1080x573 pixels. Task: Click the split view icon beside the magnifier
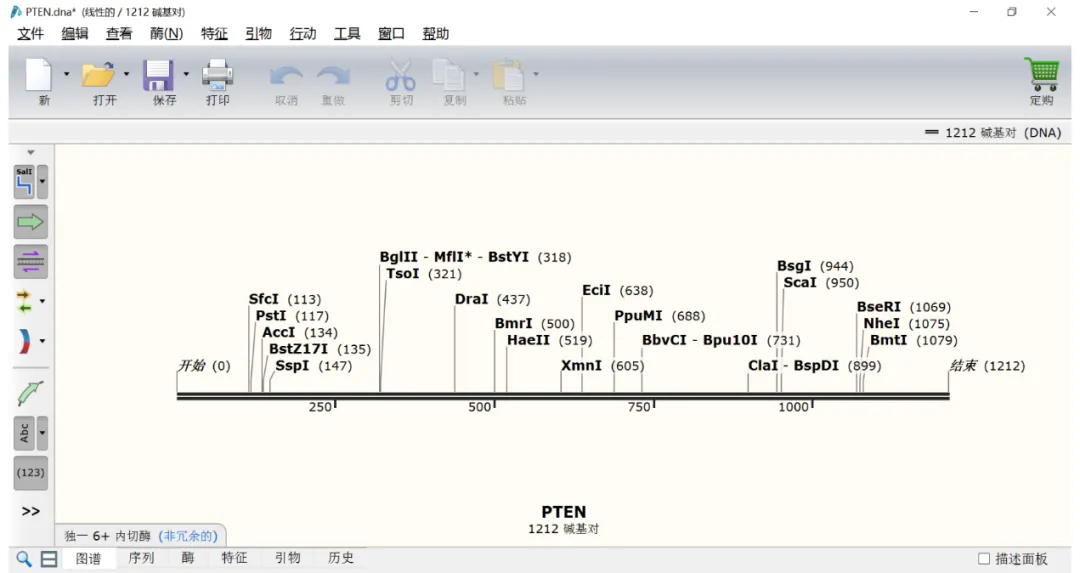pyautogui.click(x=48, y=559)
